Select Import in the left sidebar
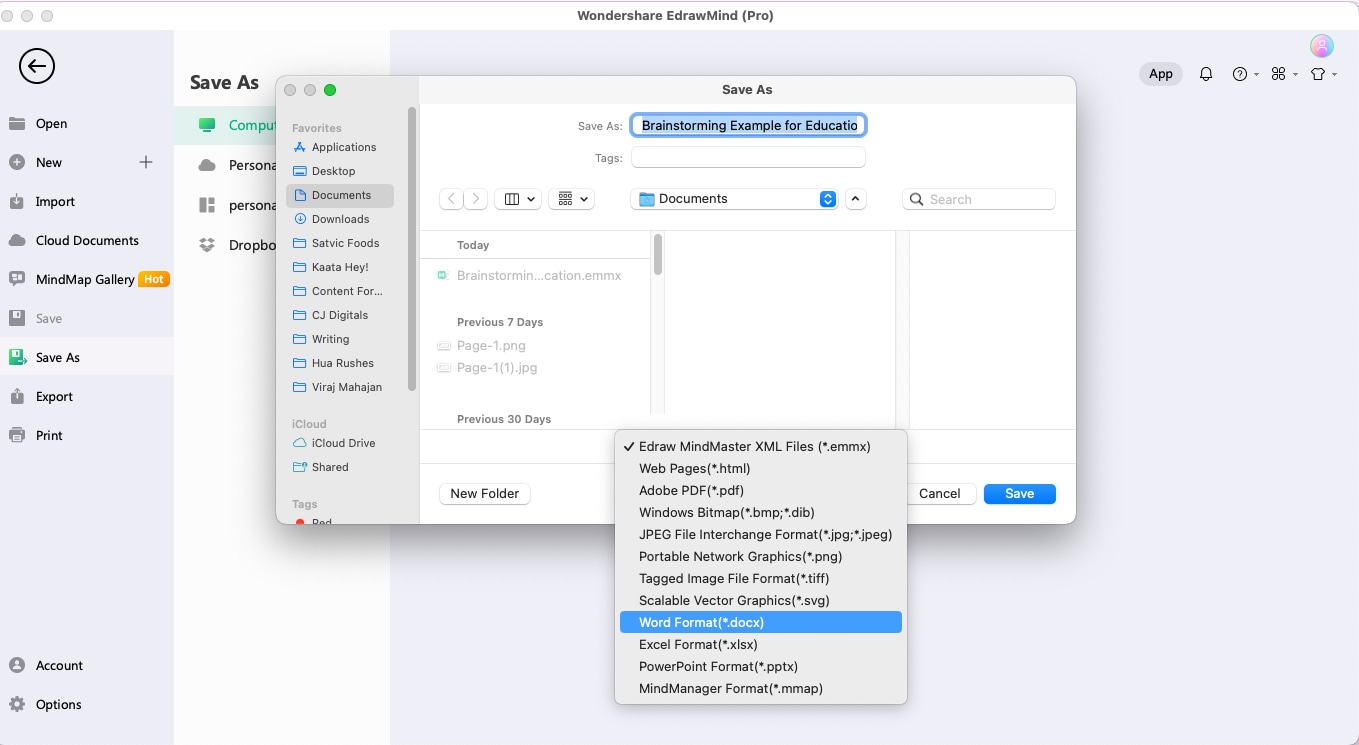Image resolution: width=1359 pixels, height=745 pixels. tap(55, 202)
